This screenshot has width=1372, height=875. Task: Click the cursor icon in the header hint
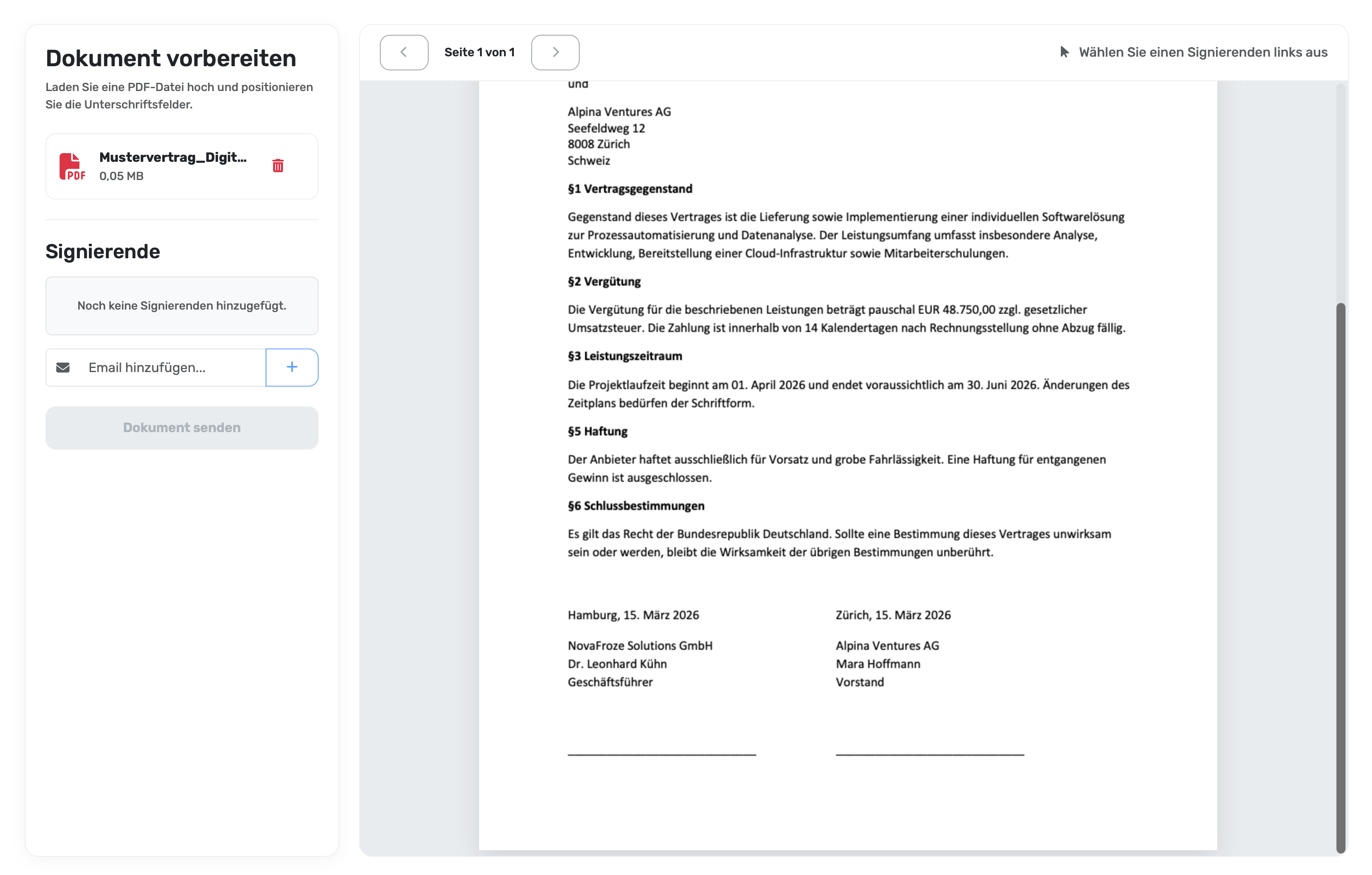click(1064, 52)
